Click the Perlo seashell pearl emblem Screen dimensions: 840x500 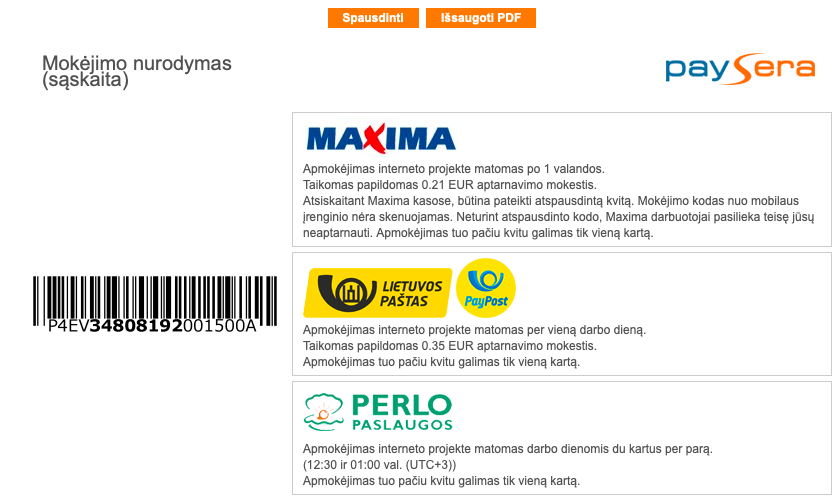pos(324,412)
